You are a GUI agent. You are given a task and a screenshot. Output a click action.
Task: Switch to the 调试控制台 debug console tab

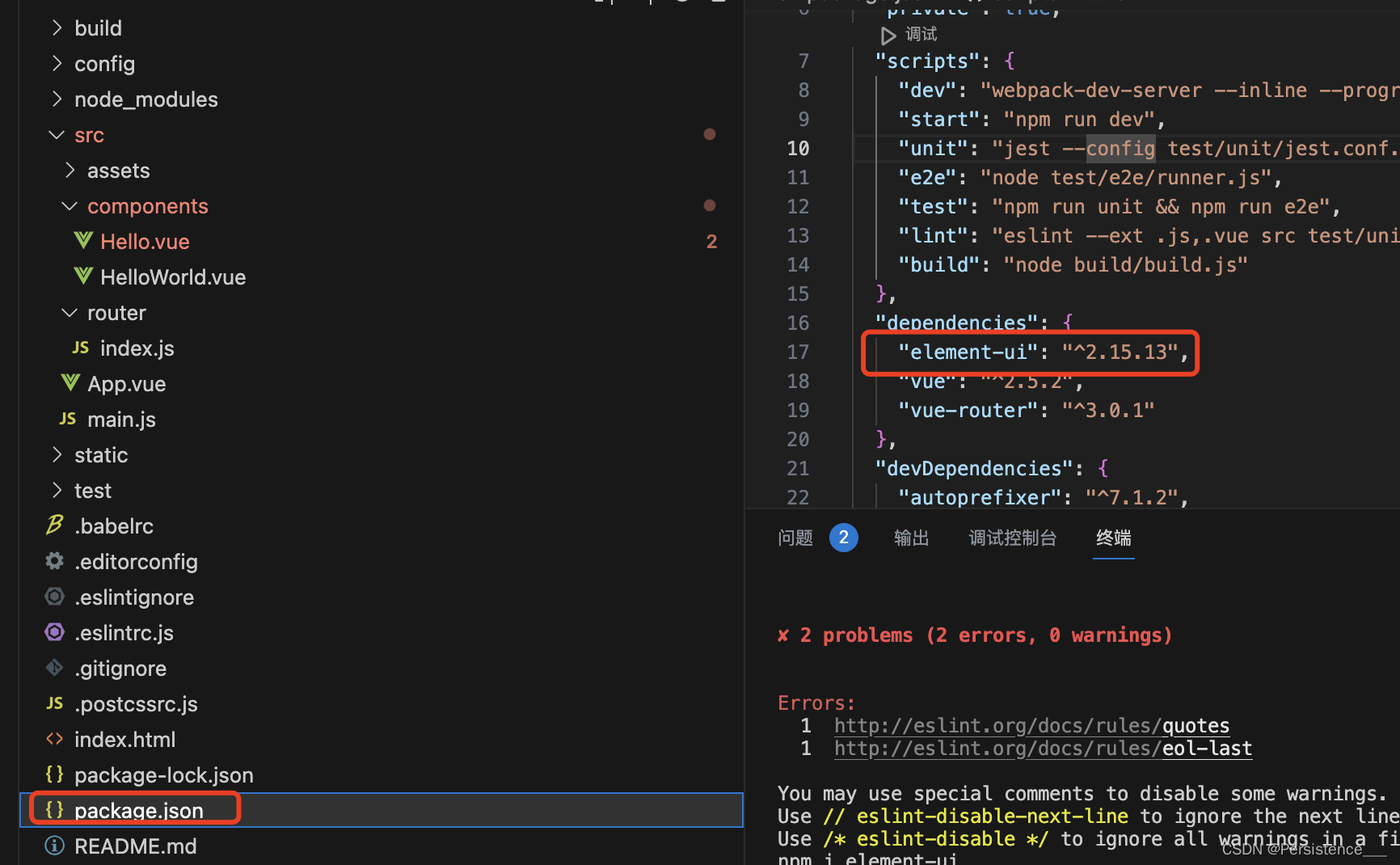tap(1013, 538)
